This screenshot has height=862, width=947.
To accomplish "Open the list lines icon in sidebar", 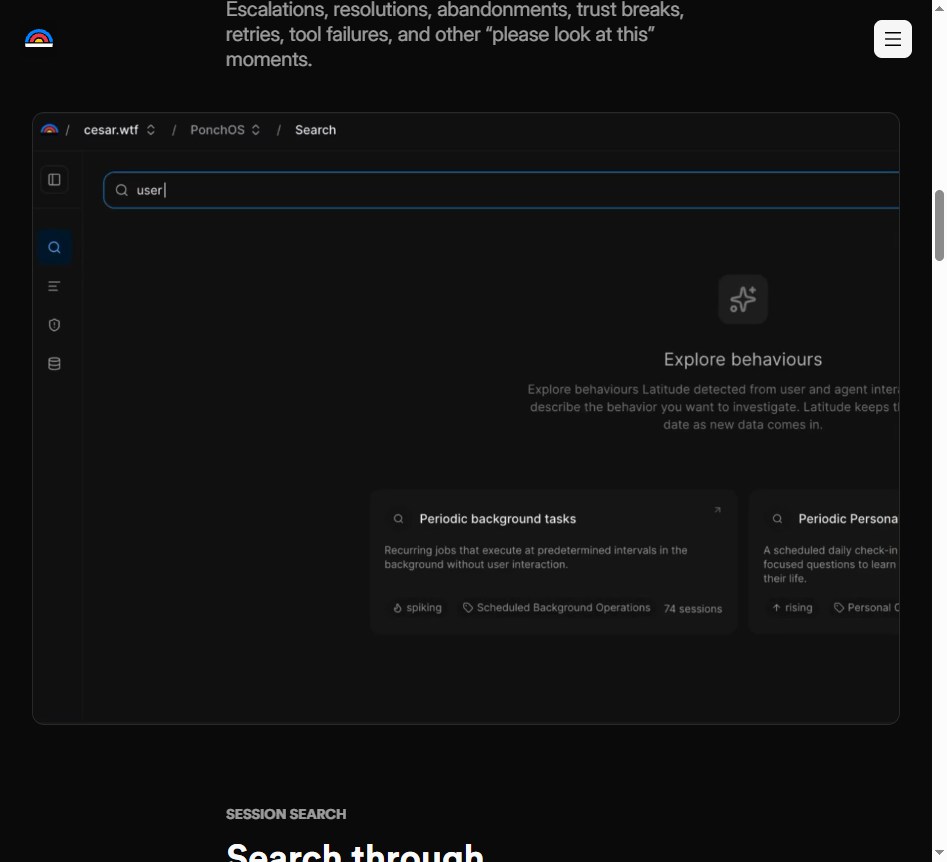I will 54,286.
